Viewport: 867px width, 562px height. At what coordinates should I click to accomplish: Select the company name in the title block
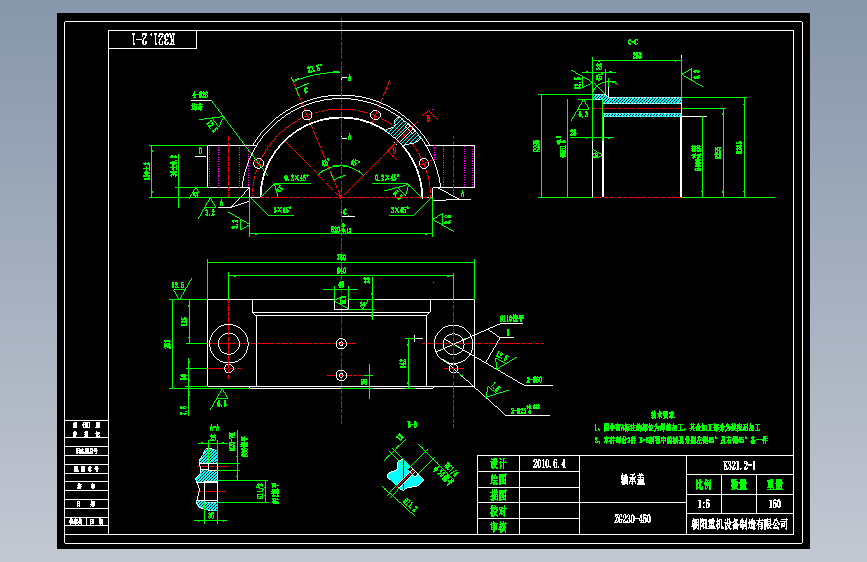coord(739,524)
